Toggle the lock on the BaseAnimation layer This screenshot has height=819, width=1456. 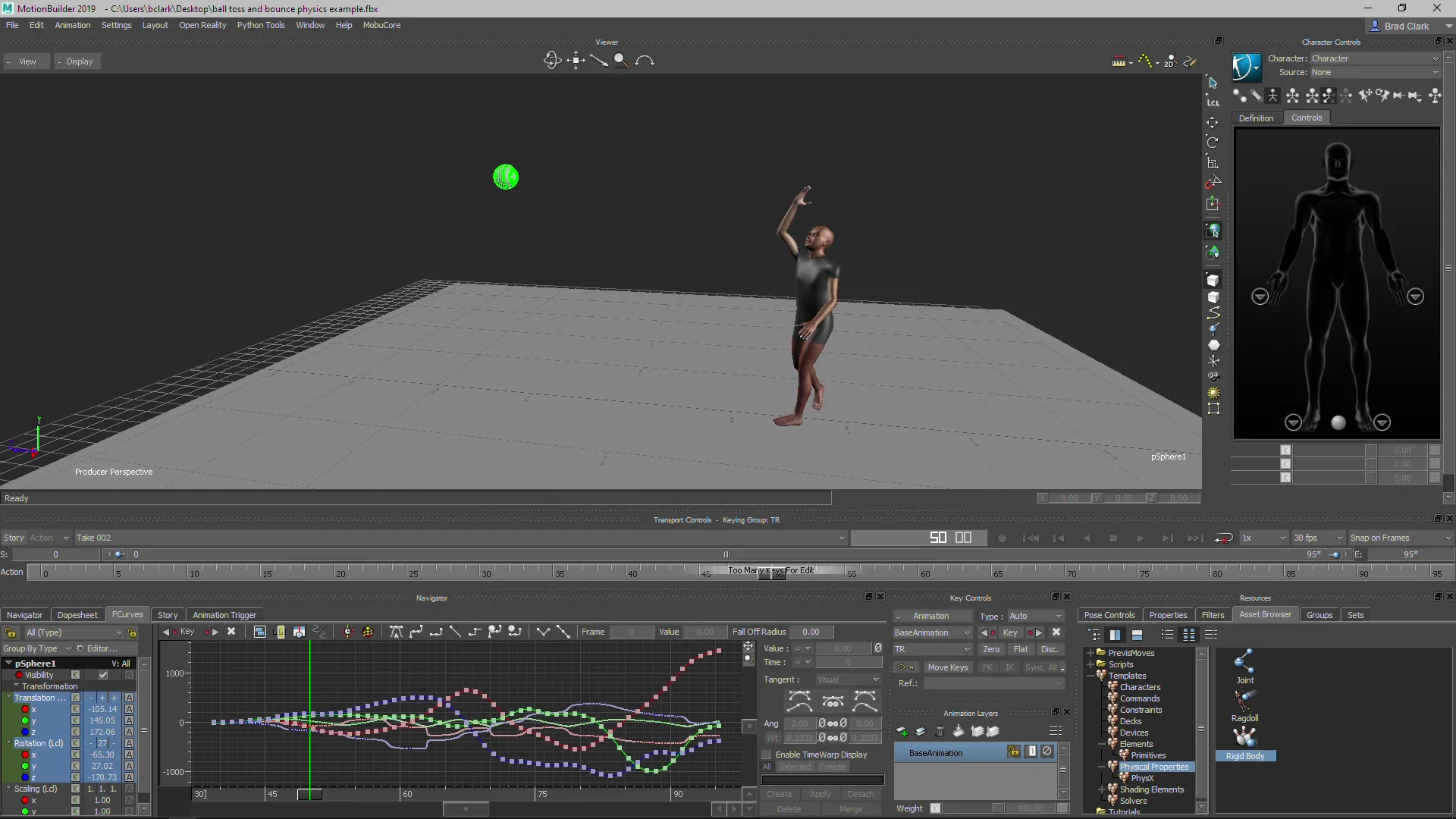[1014, 752]
